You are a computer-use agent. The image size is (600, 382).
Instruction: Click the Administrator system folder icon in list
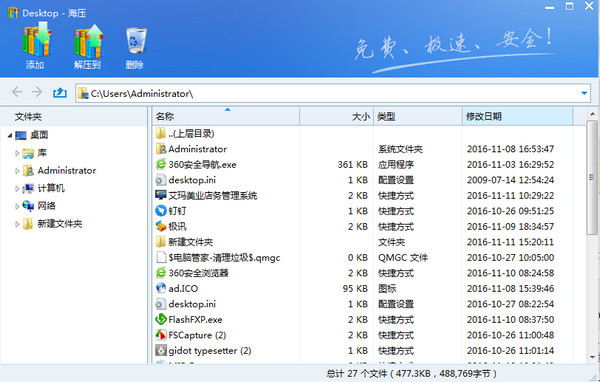161,149
